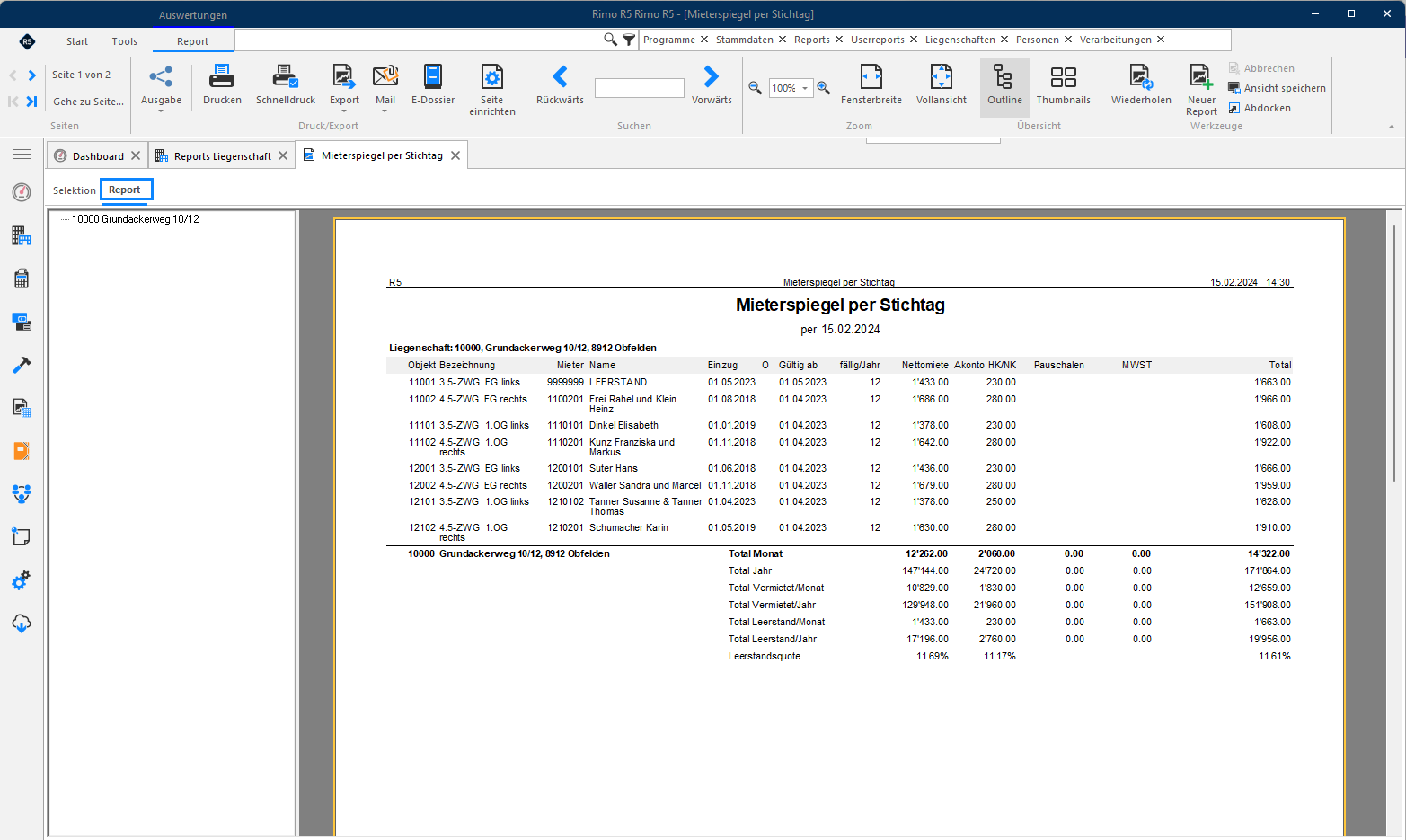Viewport: 1406px width, 840px height.
Task: Close the Mieterspiegel per Stichtag tab
Action: (x=455, y=155)
